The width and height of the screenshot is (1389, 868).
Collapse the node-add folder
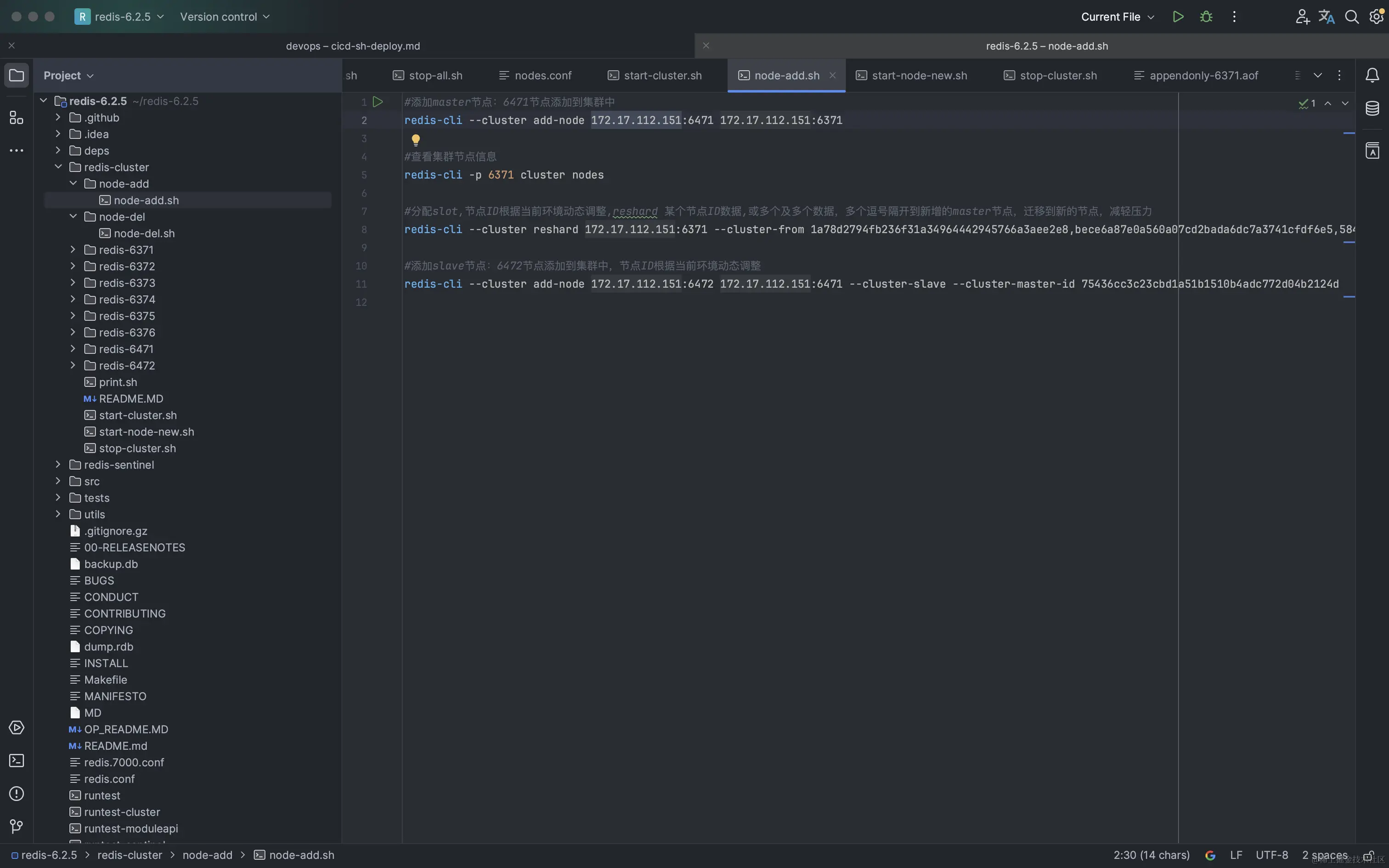[x=73, y=183]
